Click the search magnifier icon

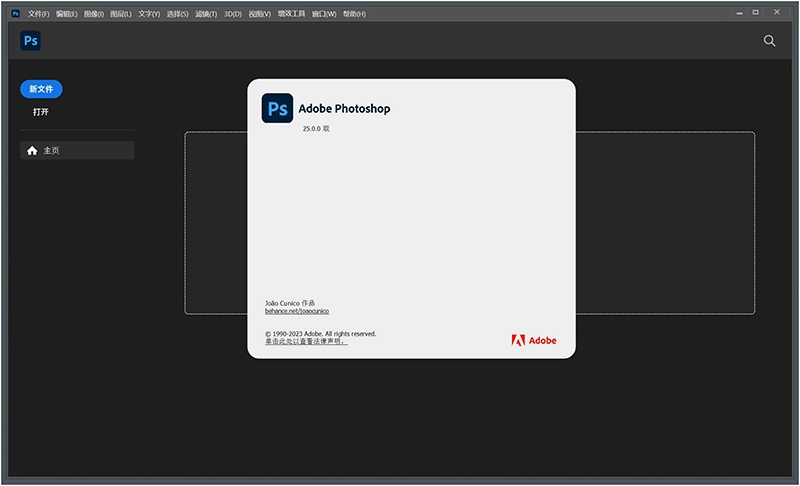coord(769,41)
